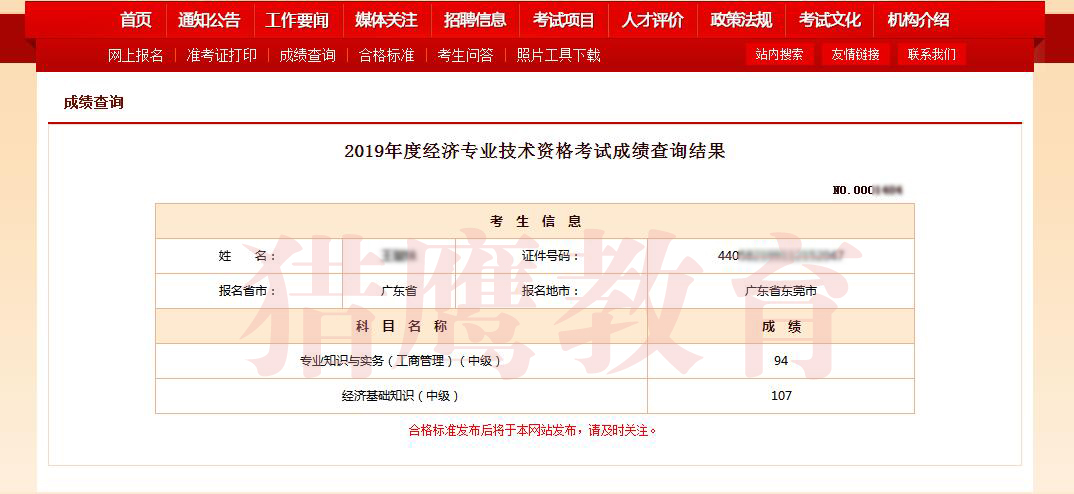1074x494 pixels.
Task: Select 媒体关注 in the main navigation
Action: (386, 20)
